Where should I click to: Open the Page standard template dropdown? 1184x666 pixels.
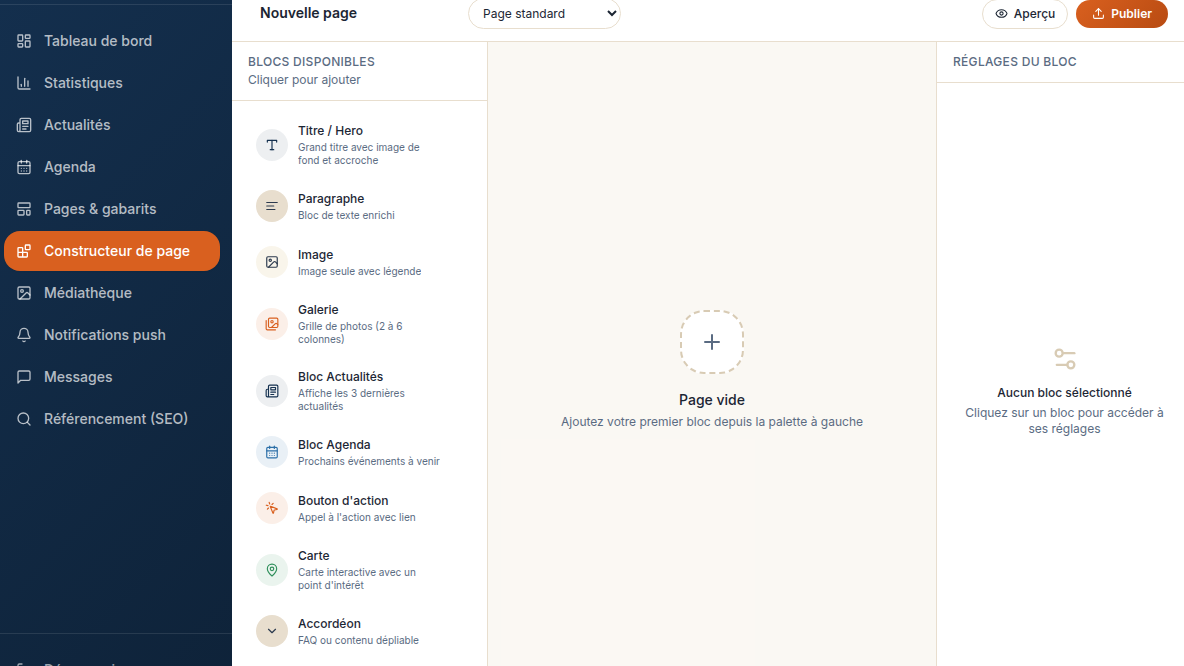(x=544, y=14)
